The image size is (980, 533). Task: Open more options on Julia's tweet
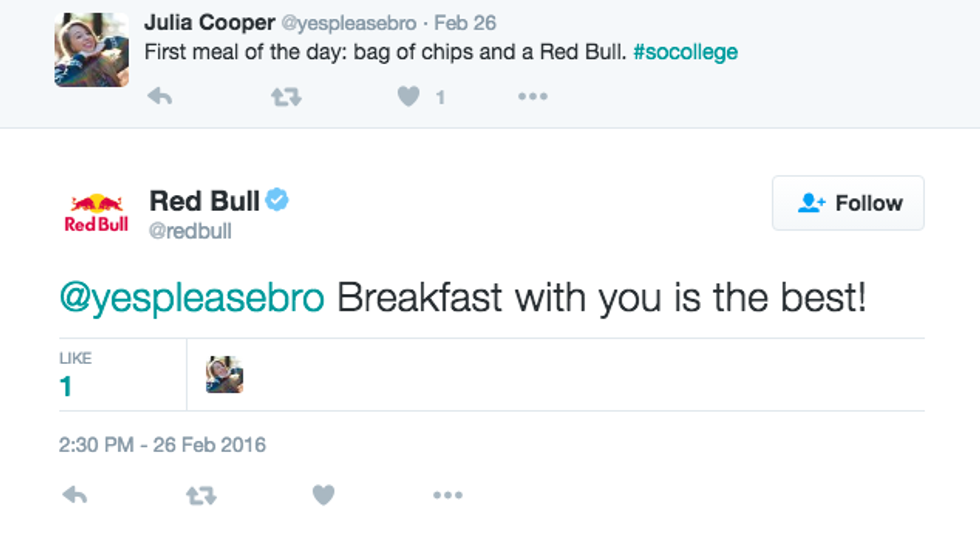pos(532,97)
